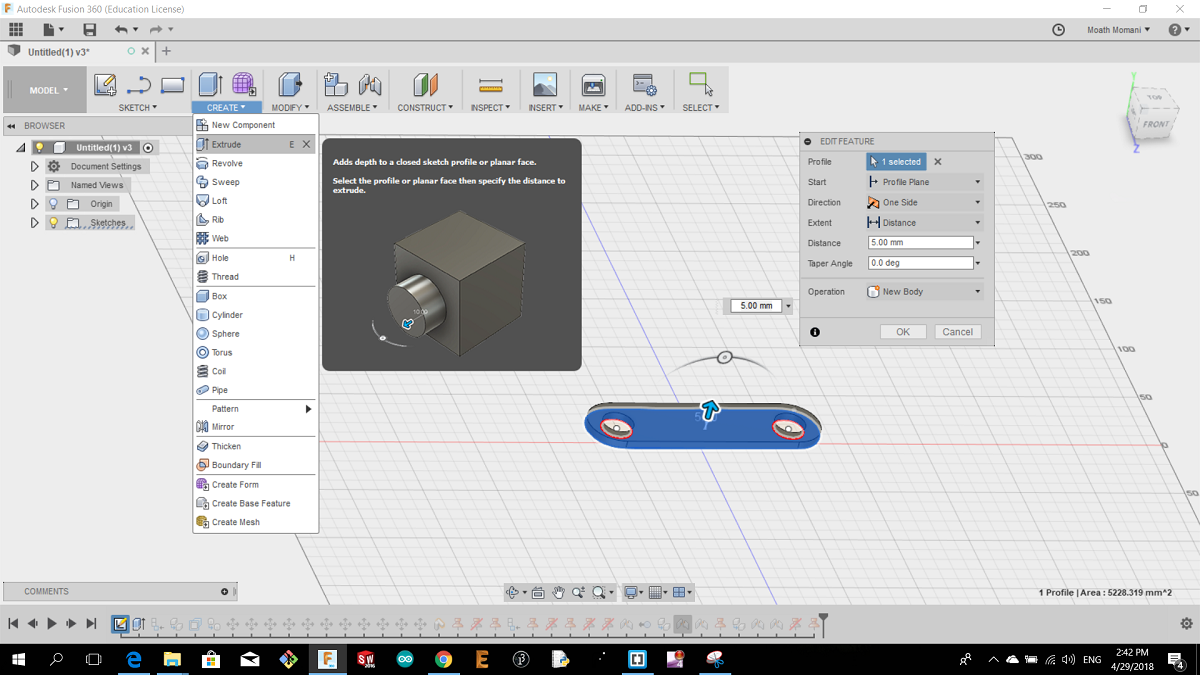Screen dimensions: 1200x675
Task: Open Arduino from the Windows taskbar
Action: pos(404,659)
